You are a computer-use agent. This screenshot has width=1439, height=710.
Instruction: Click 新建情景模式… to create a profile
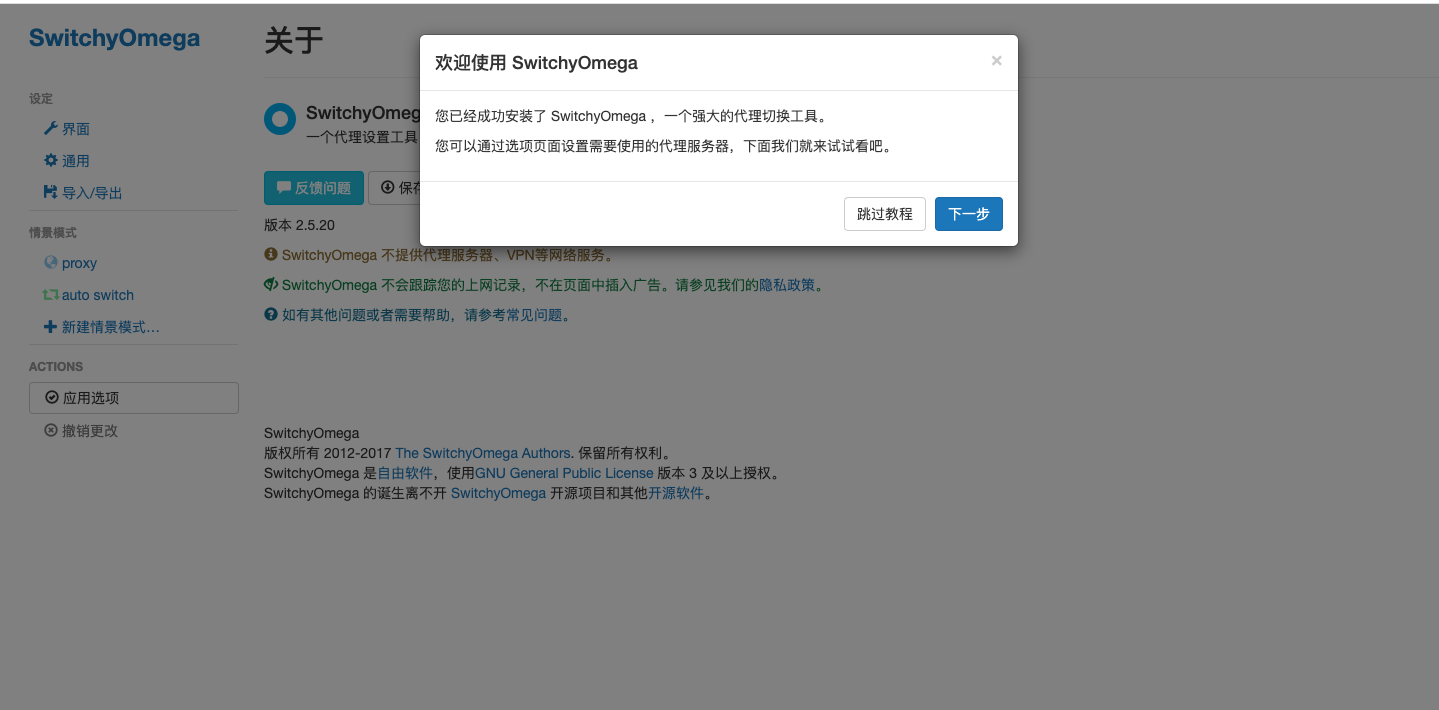coord(111,327)
